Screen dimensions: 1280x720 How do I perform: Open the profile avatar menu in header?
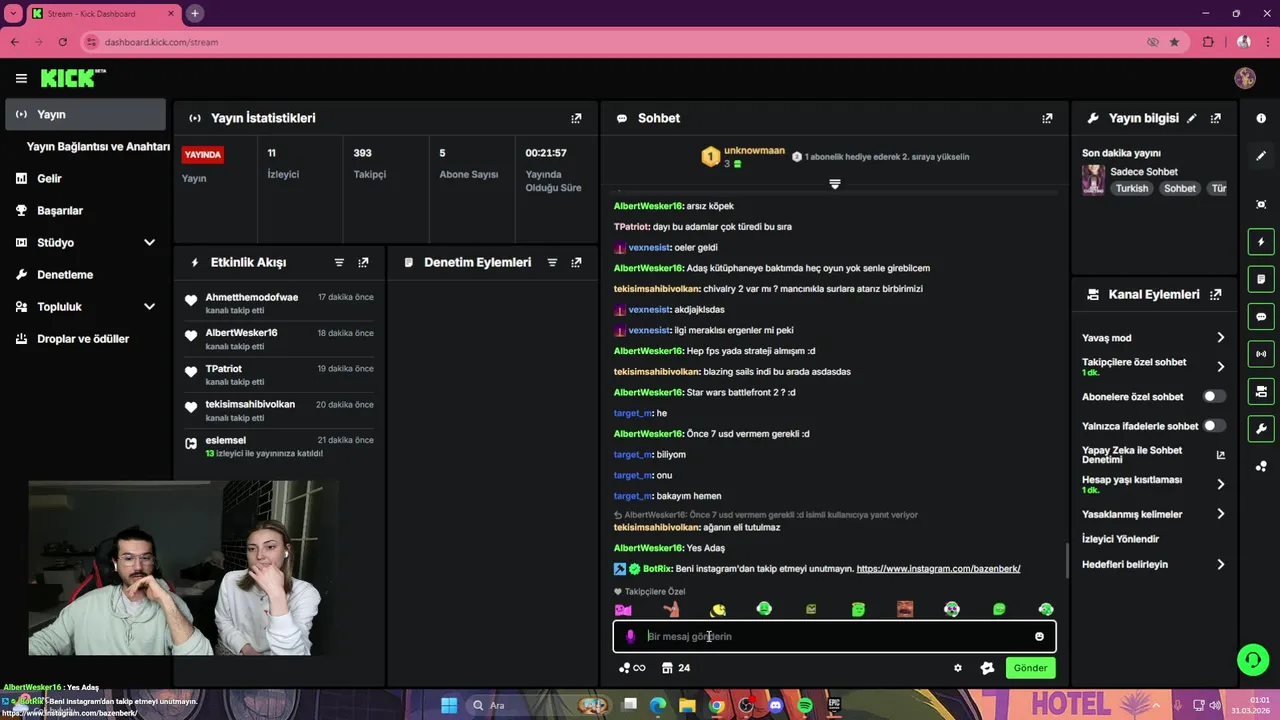click(x=1245, y=78)
